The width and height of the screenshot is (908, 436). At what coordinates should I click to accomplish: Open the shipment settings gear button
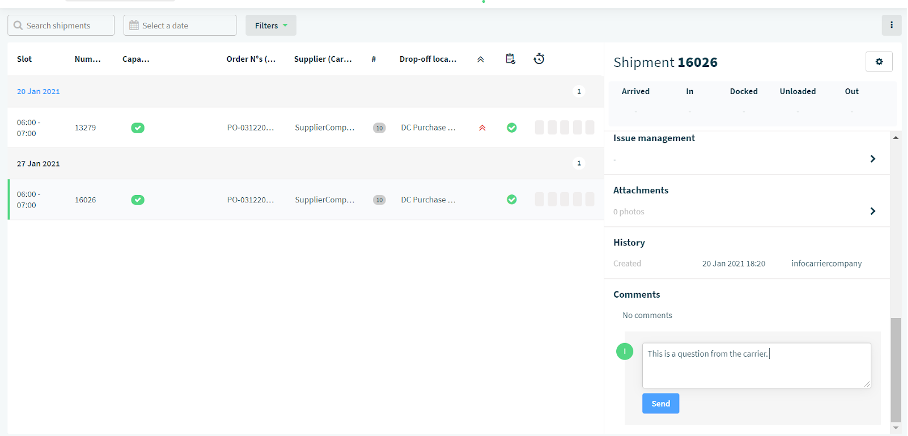pos(879,61)
